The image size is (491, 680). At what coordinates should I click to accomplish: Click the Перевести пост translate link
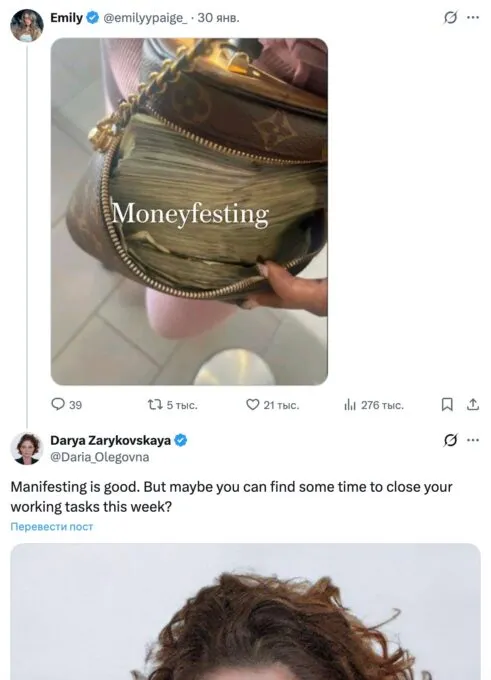[x=52, y=526]
